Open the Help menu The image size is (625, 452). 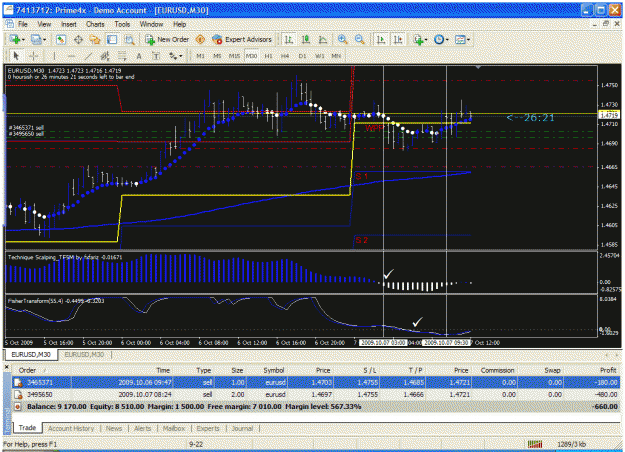point(179,24)
